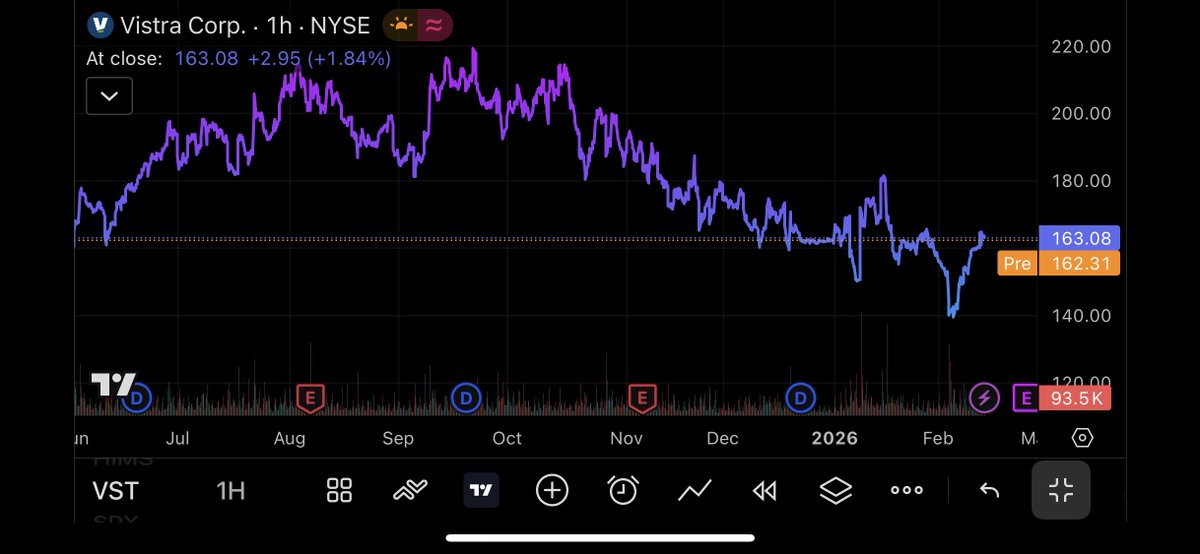Viewport: 1200px width, 554px height.
Task: Open the object tree layers icon
Action: click(x=836, y=490)
